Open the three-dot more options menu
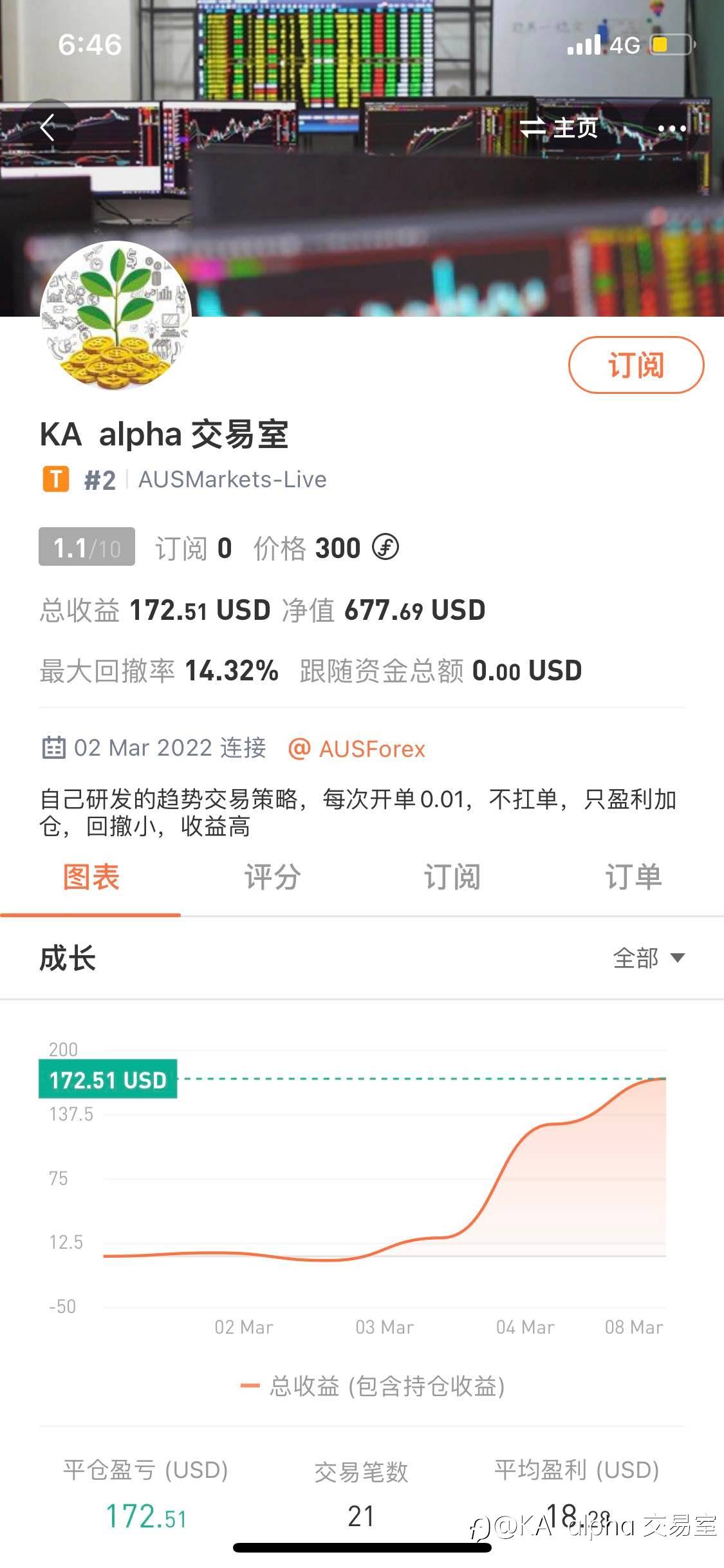This screenshot has height=1568, width=724. [x=672, y=129]
